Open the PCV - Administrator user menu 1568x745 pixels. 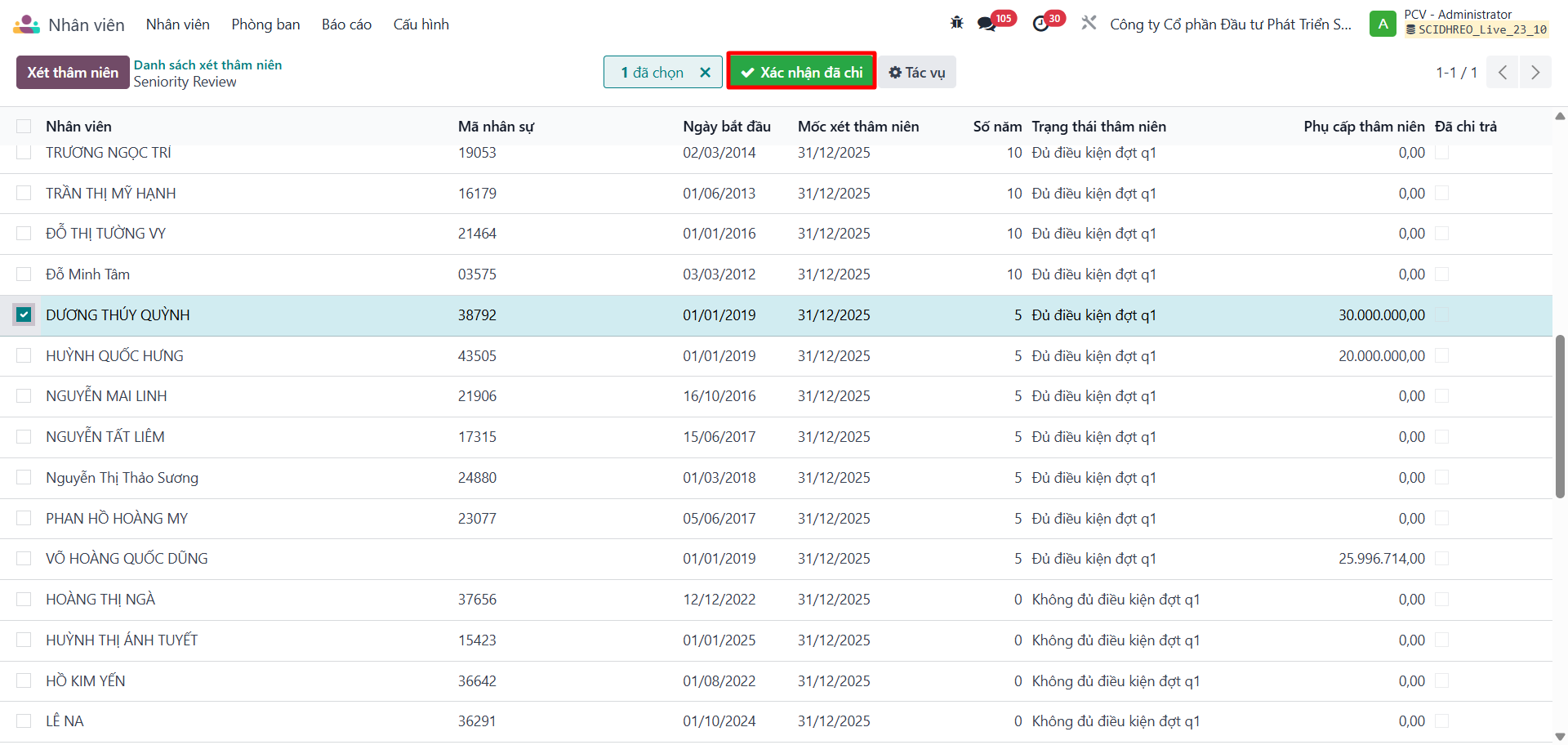coord(1458,14)
